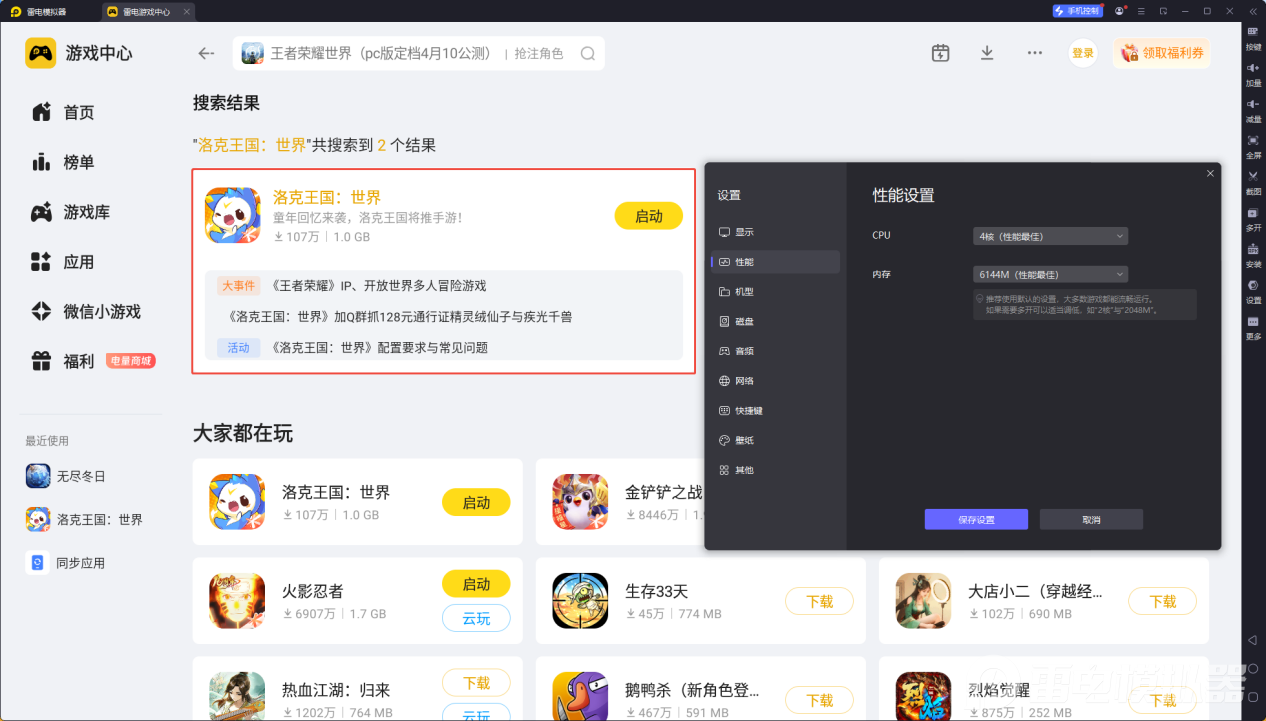Open the 按键 keymapping tool in right sidebar

(x=1253, y=37)
